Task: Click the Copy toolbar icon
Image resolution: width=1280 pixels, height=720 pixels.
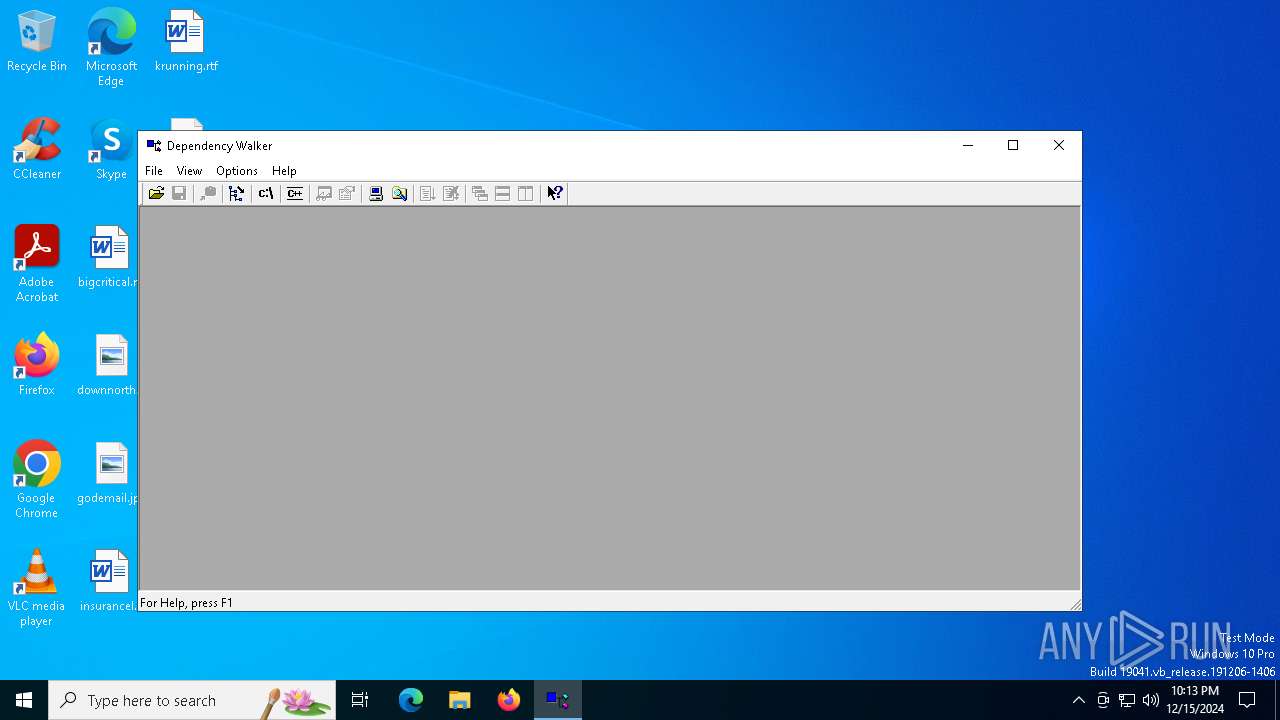Action: tap(208, 193)
